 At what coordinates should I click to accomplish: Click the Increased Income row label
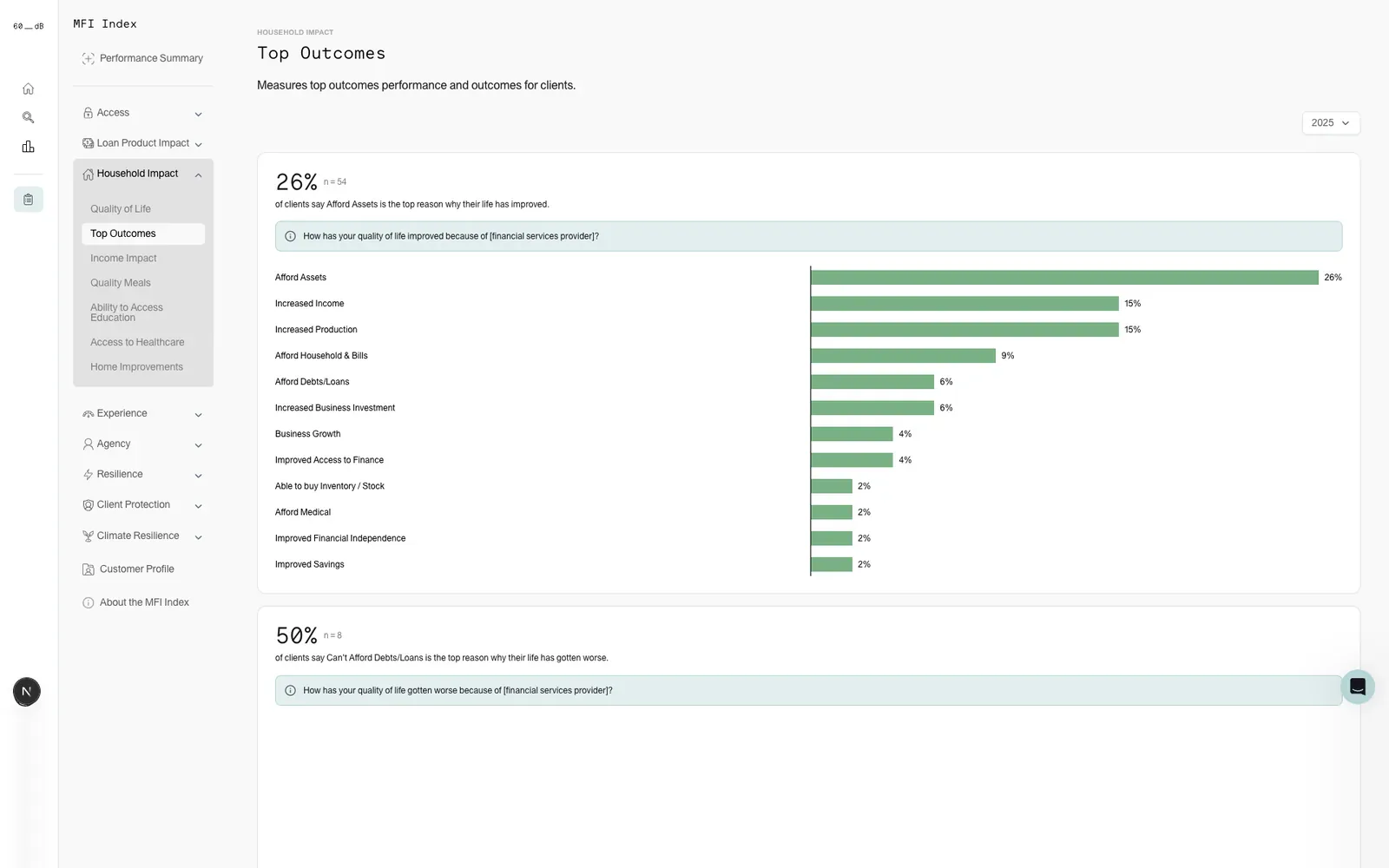(309, 304)
